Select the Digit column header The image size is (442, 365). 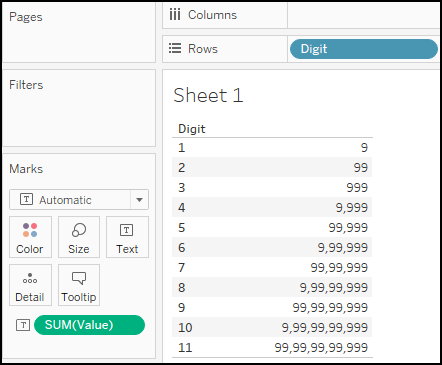(192, 129)
